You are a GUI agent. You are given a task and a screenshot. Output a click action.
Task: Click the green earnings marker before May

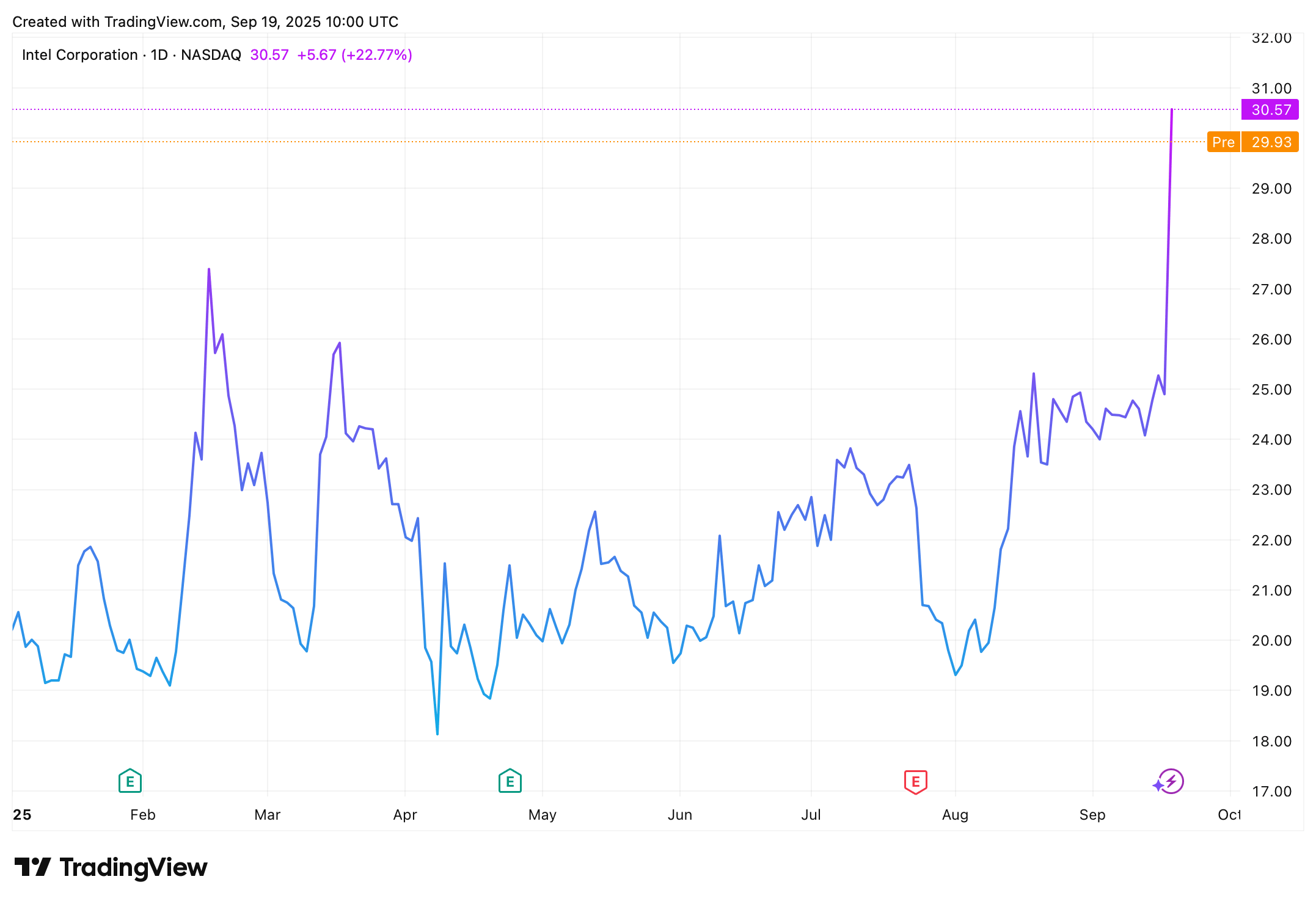pos(510,781)
